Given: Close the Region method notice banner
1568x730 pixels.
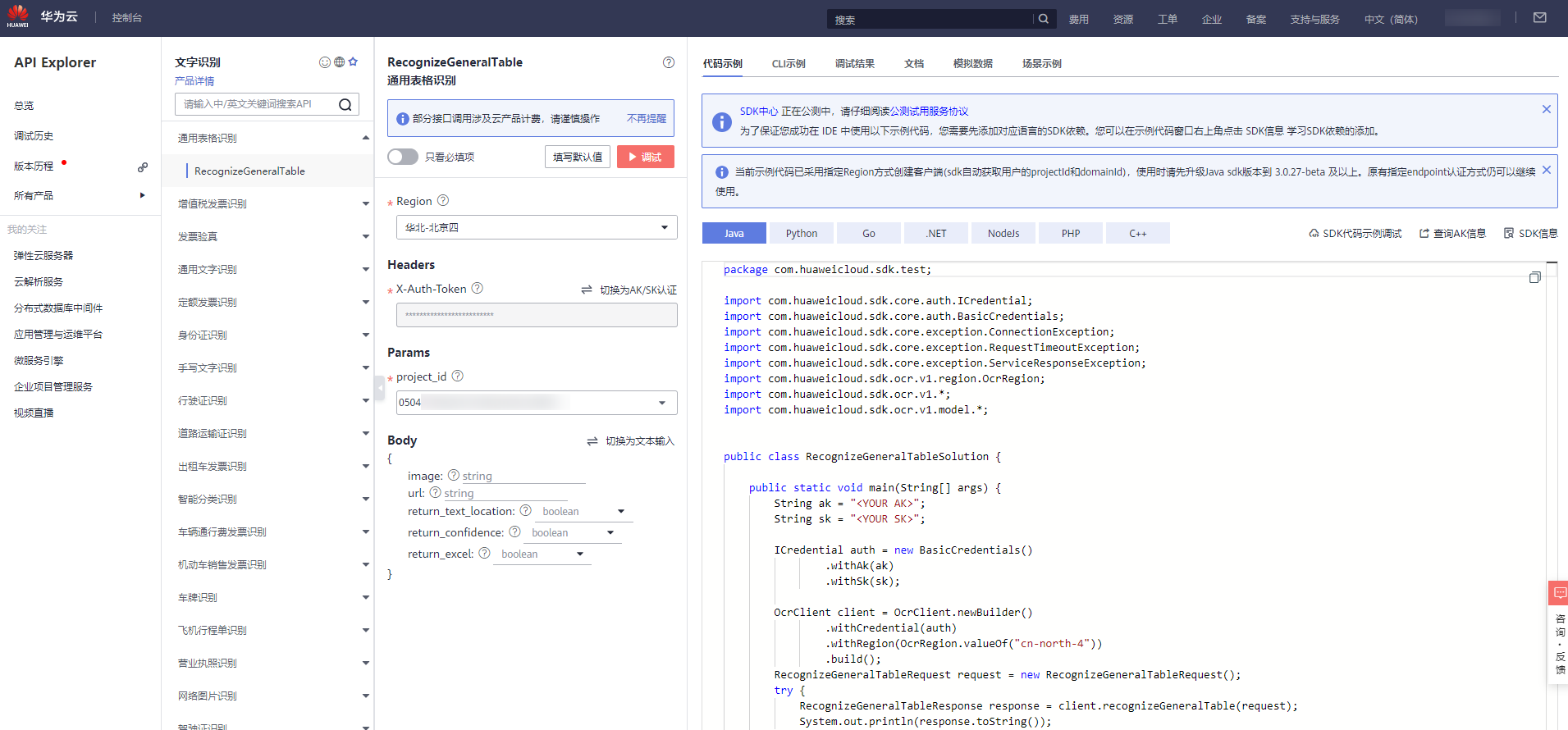Looking at the screenshot, I should (x=1547, y=170).
